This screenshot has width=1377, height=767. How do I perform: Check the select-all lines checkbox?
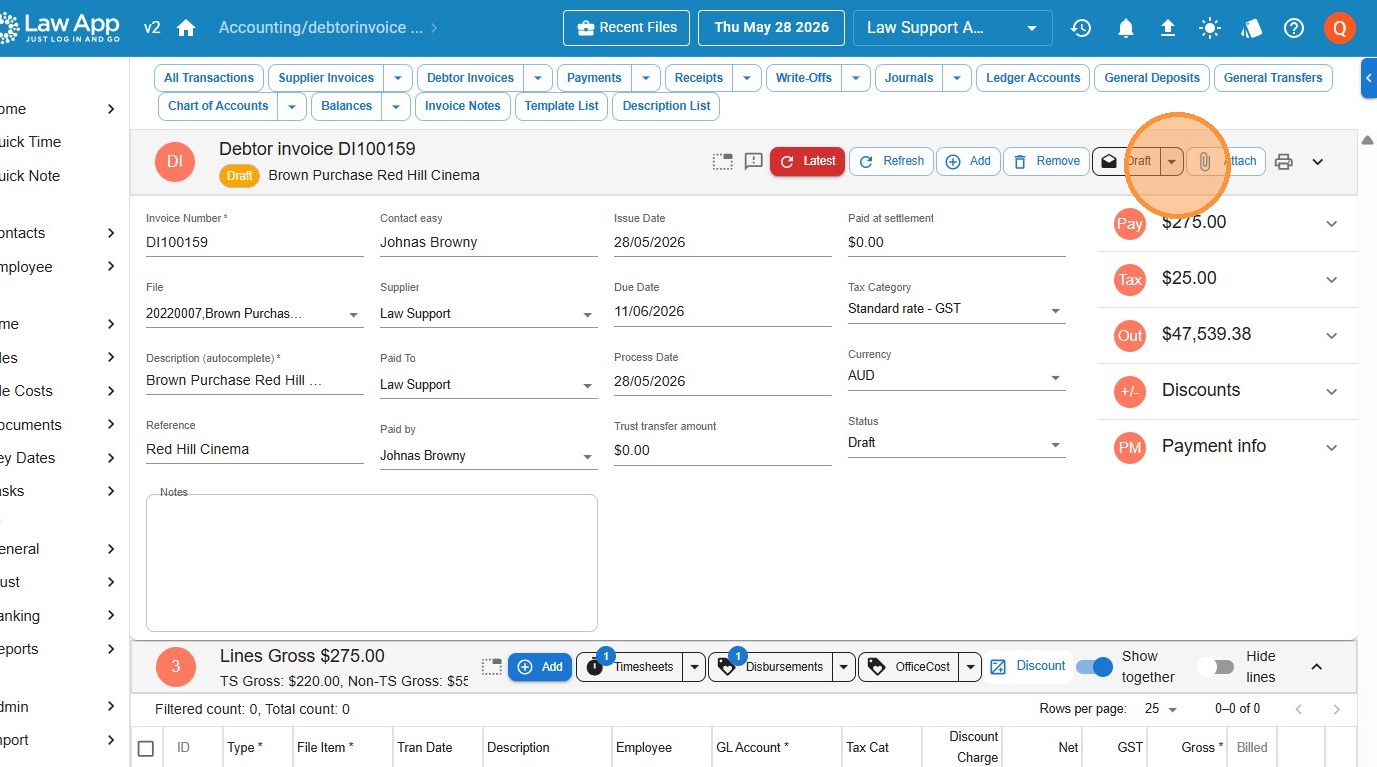[146, 748]
